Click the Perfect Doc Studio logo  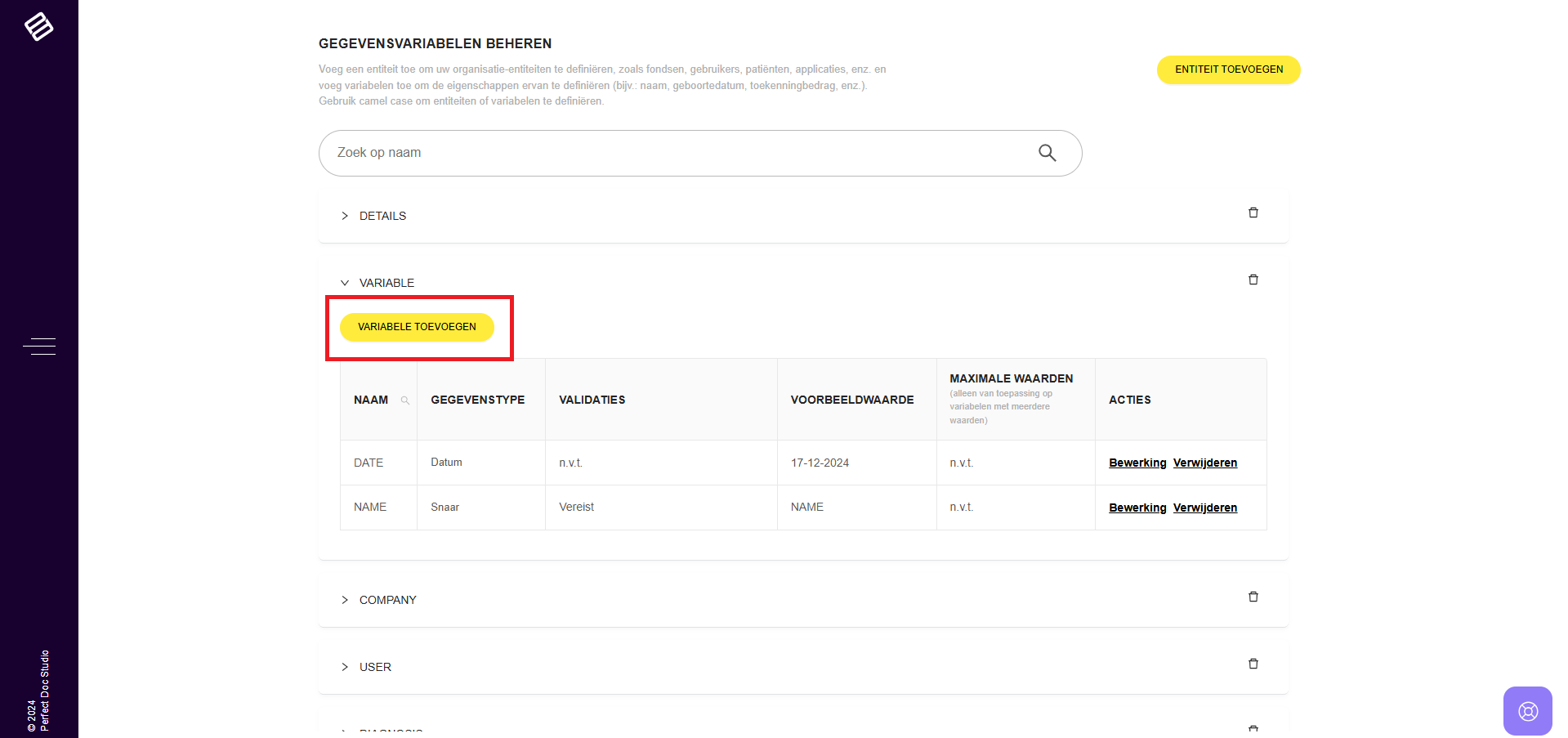click(38, 26)
